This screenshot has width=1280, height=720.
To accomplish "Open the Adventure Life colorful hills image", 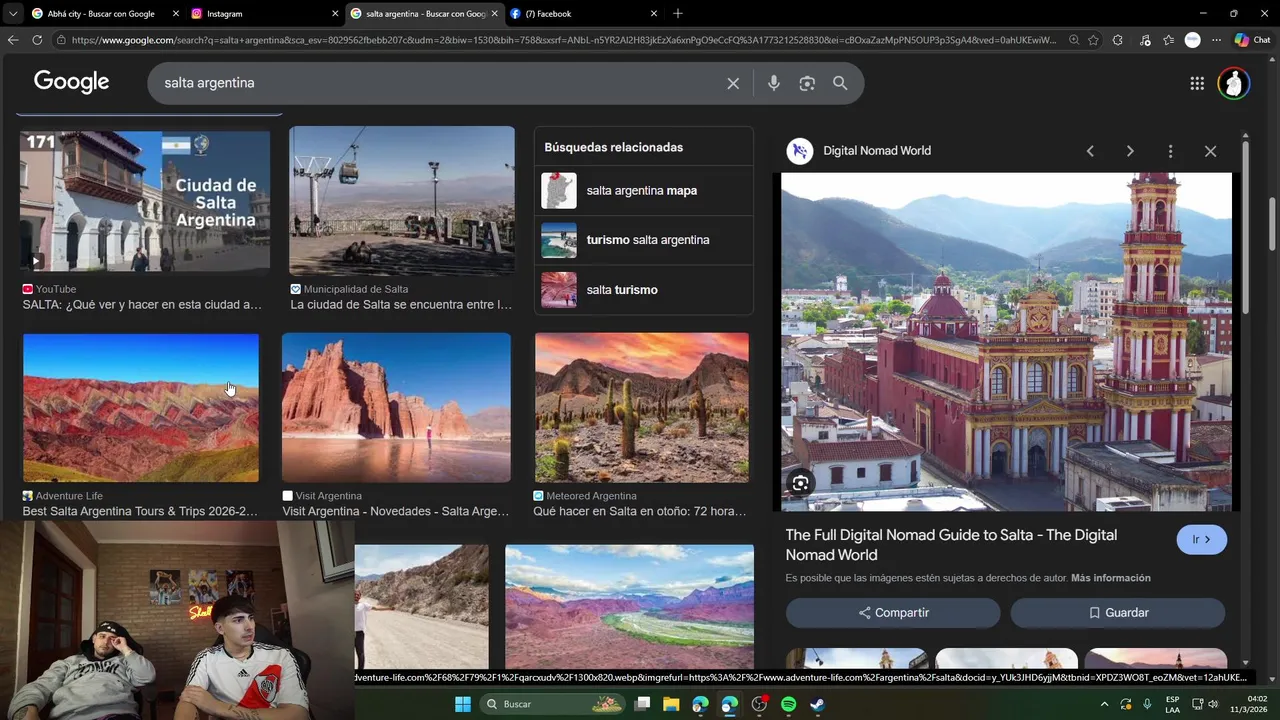I will point(141,408).
